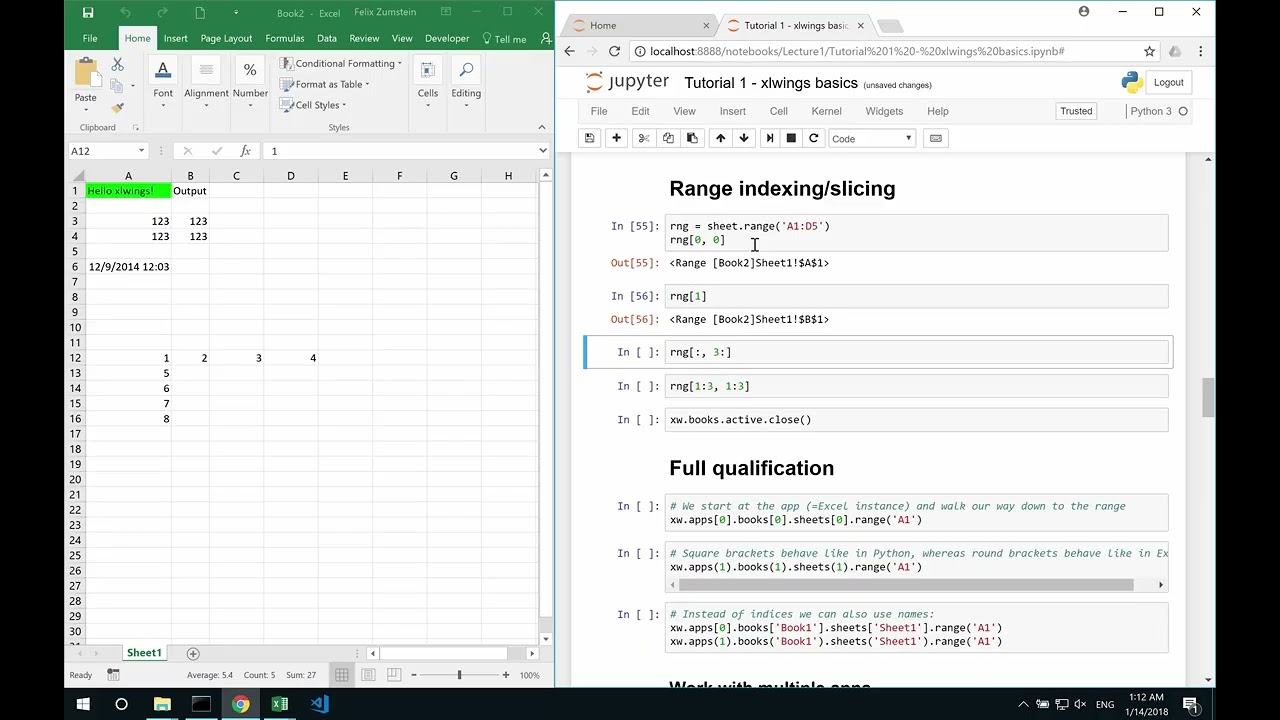Undo last action in Excel
1280x720 pixels.
[125, 13]
